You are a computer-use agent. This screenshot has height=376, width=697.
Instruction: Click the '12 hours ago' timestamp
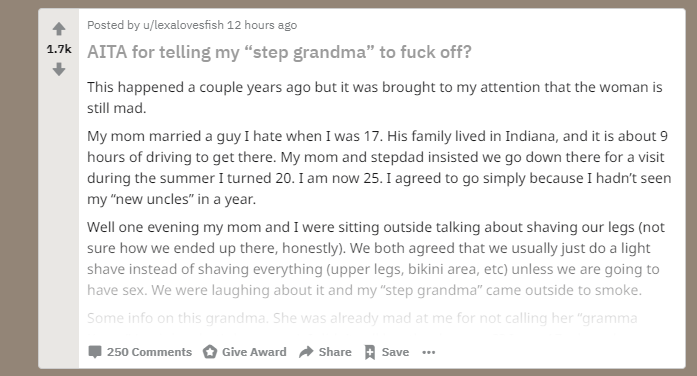click(x=262, y=25)
